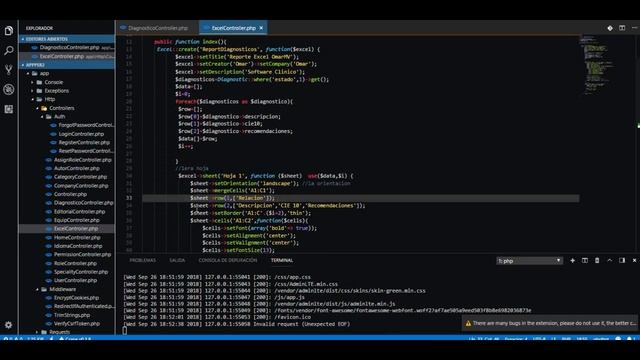Click the diamond icon in editor title bar

(610, 28)
